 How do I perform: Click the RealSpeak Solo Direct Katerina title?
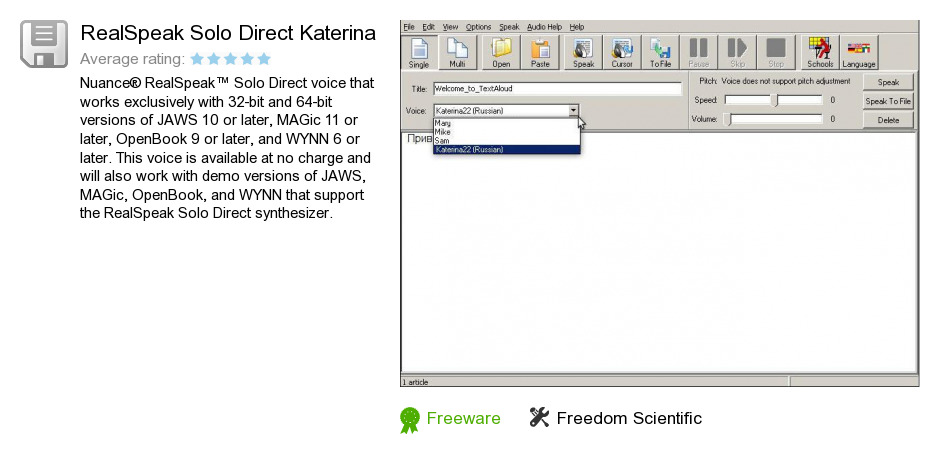(228, 33)
